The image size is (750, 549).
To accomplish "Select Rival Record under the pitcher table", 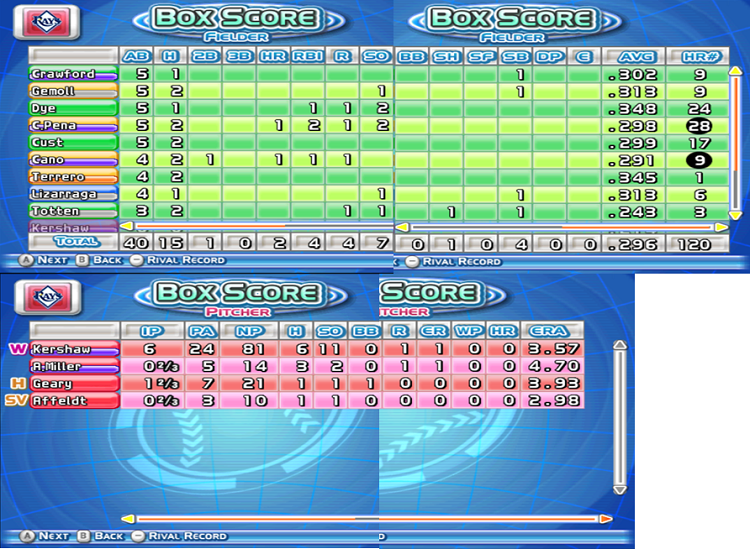I will 179,536.
